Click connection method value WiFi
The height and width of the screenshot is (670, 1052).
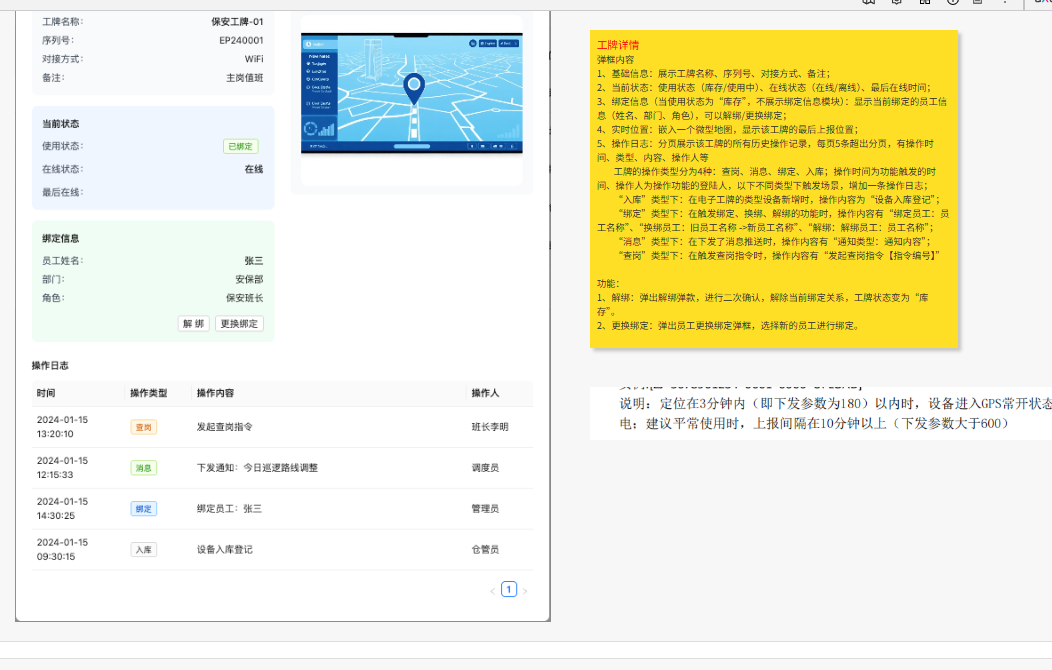point(254,59)
